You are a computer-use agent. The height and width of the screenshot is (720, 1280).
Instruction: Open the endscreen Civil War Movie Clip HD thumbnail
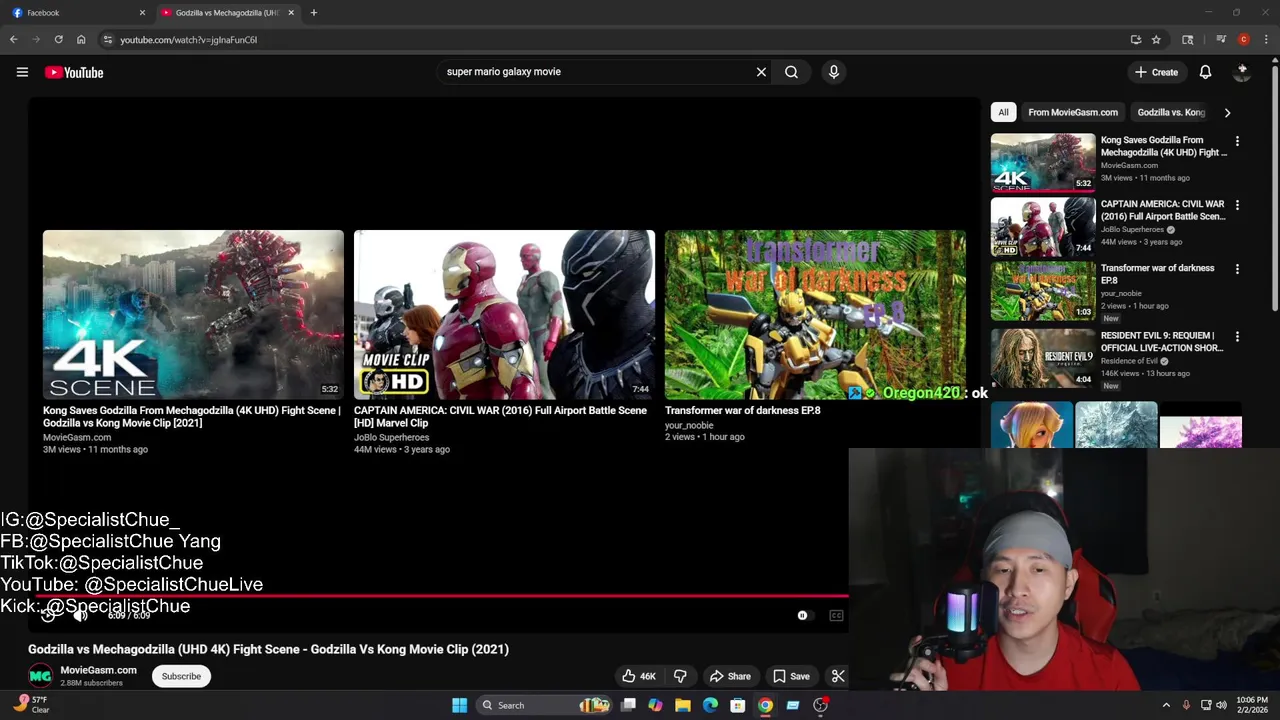[x=504, y=315]
